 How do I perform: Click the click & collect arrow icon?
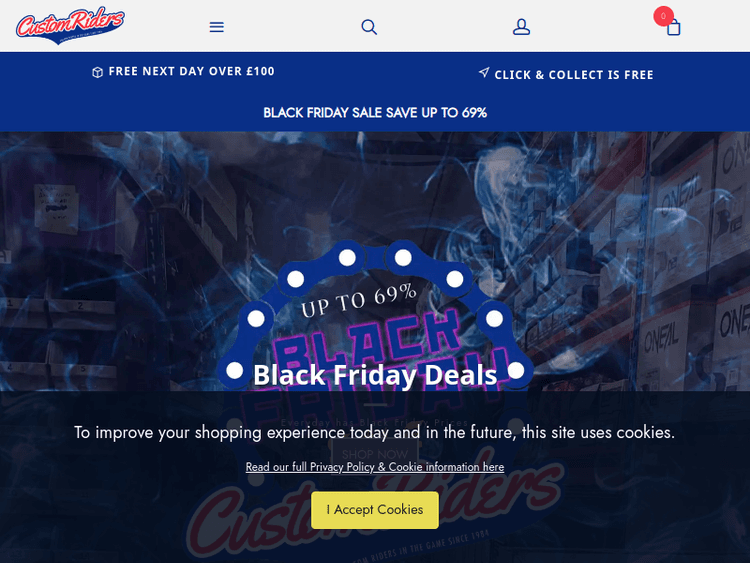pyautogui.click(x=484, y=73)
